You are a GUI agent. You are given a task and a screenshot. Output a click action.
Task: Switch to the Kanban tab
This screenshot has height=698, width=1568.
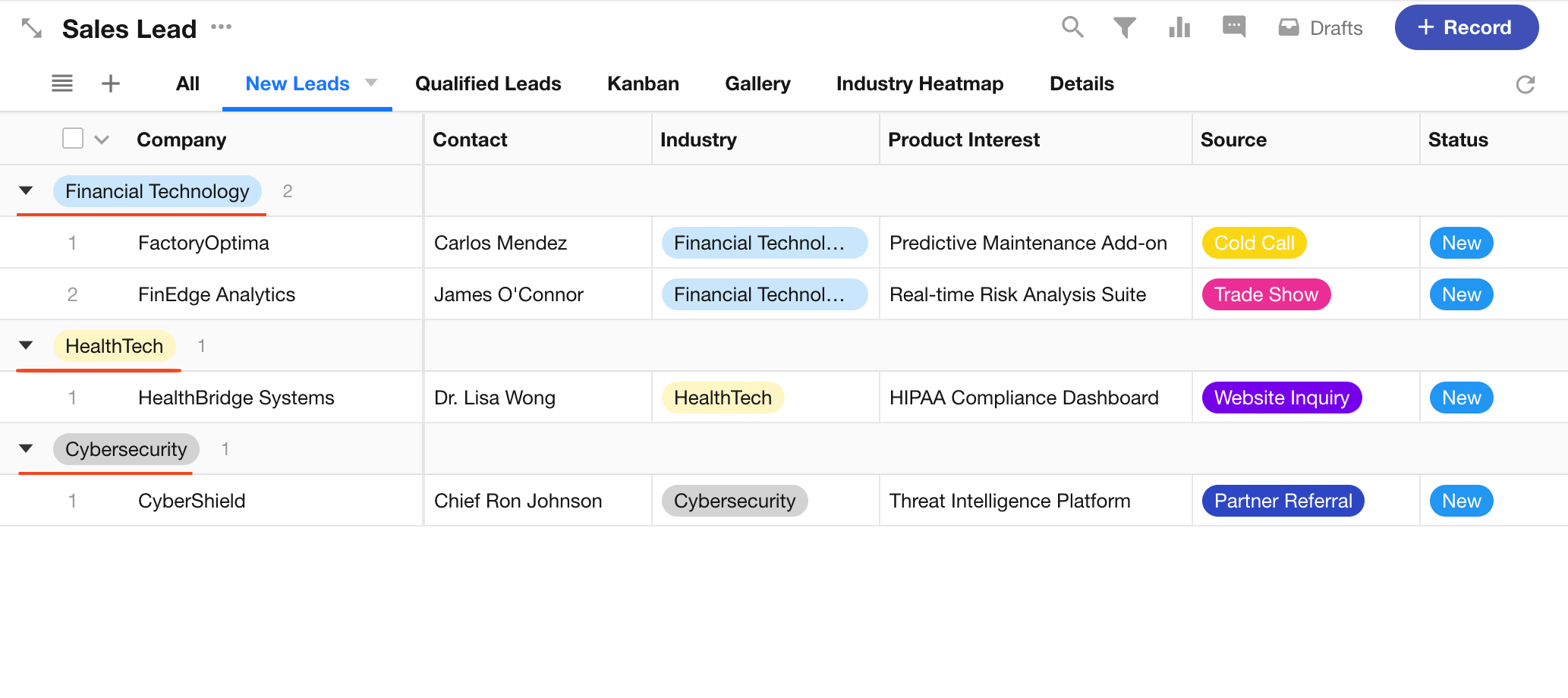pyautogui.click(x=643, y=83)
